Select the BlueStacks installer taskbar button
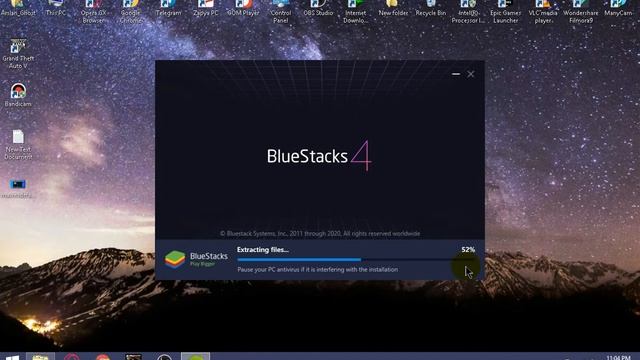This screenshot has height=360, width=640. 196,357
